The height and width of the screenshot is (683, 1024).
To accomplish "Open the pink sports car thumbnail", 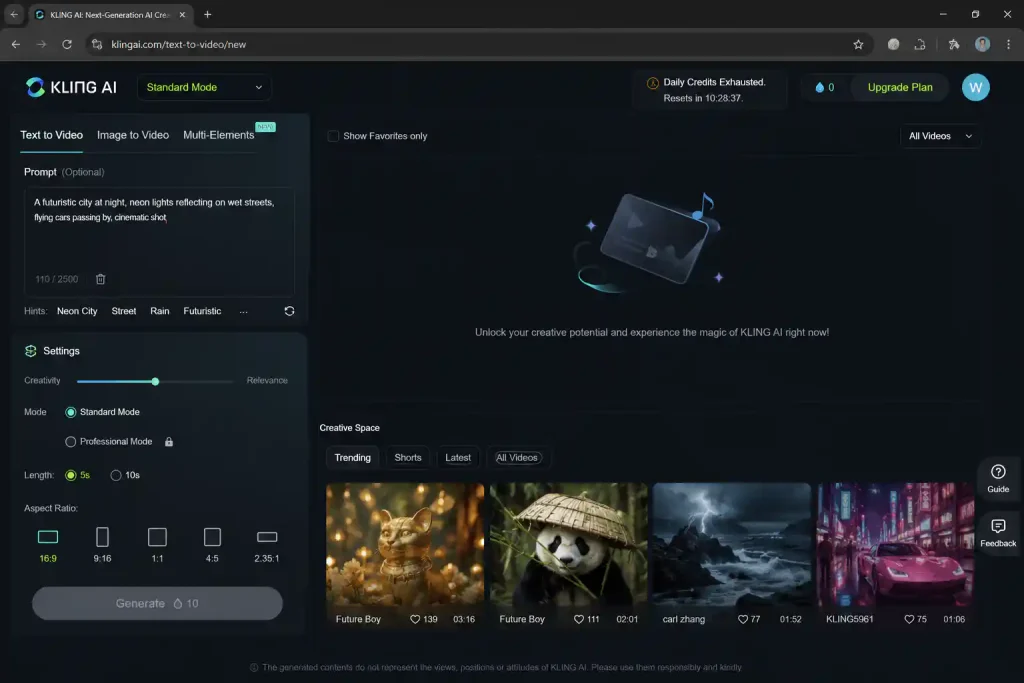I will coord(895,545).
